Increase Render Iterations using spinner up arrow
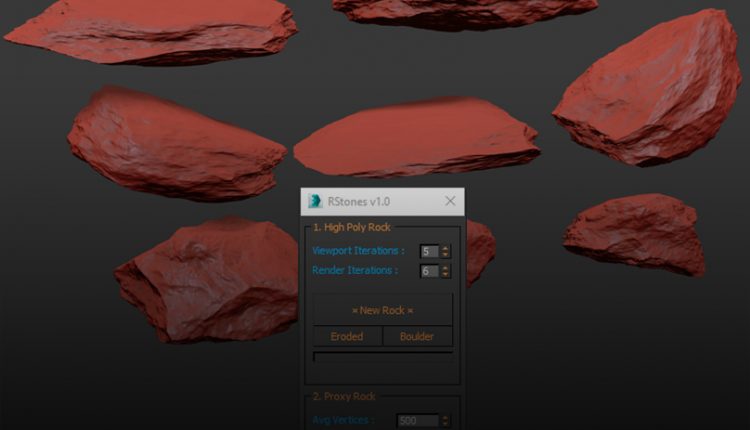 click(x=445, y=267)
